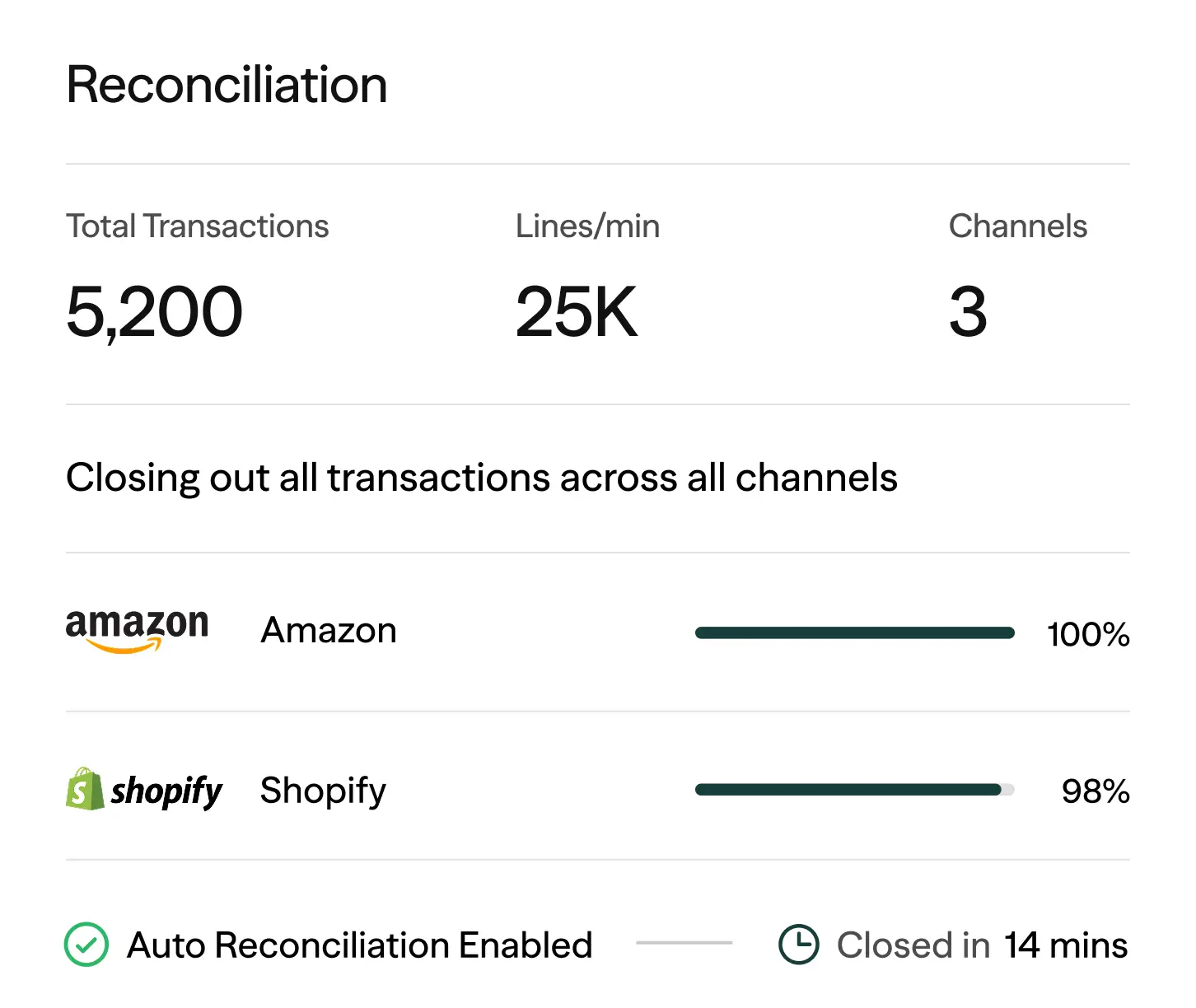This screenshot has width=1196, height=1008.
Task: Click the Lines/min label
Action: click(x=587, y=226)
